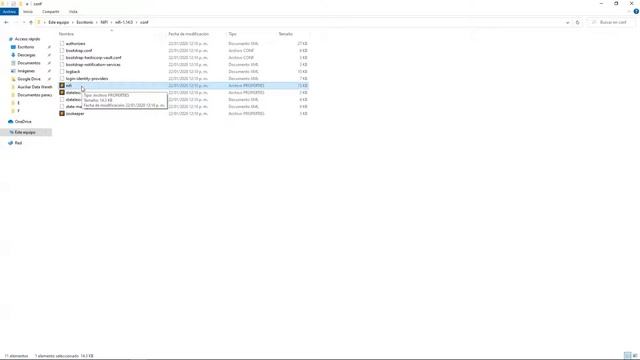This screenshot has height=360, width=640.
Task: Select the logback file
Action: (x=73, y=71)
